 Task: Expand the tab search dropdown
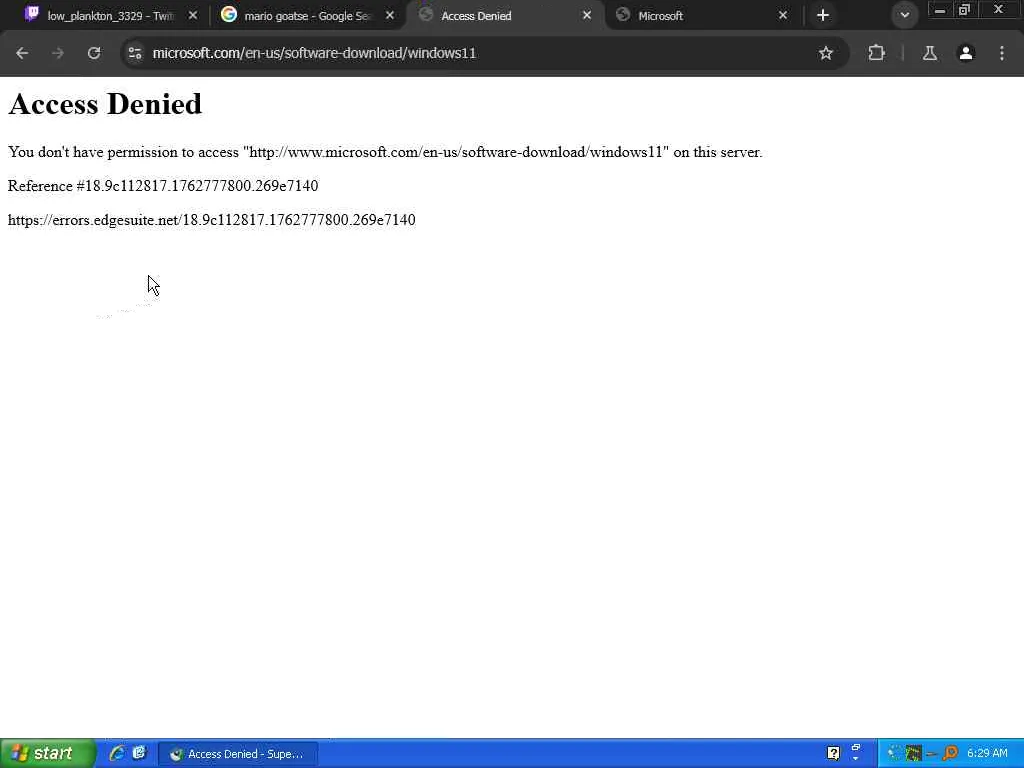coord(904,15)
